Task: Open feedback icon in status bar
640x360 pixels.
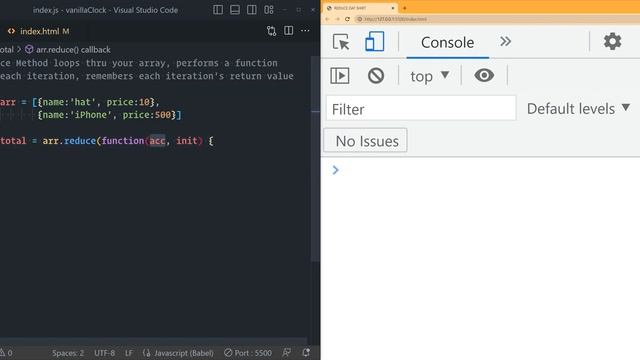Action: 287,353
